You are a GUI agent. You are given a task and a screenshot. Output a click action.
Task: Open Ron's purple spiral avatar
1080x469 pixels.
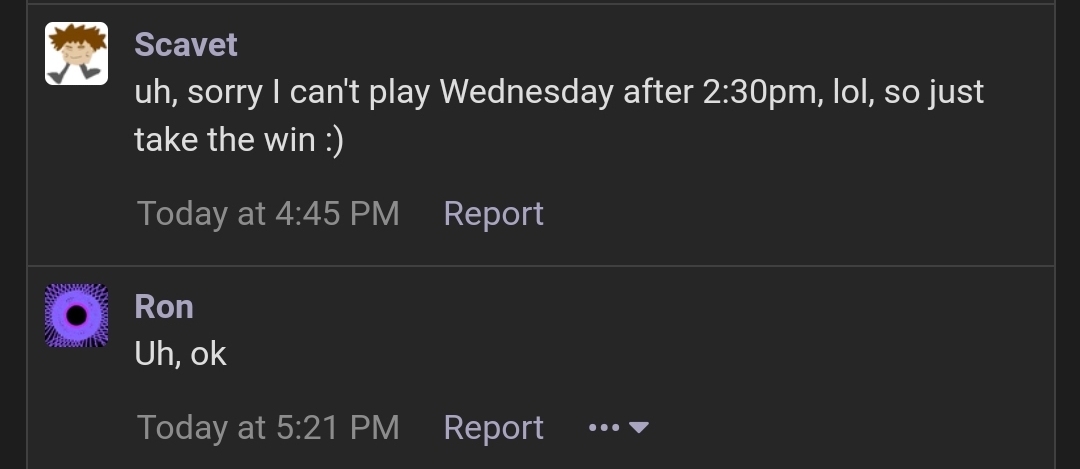point(76,315)
